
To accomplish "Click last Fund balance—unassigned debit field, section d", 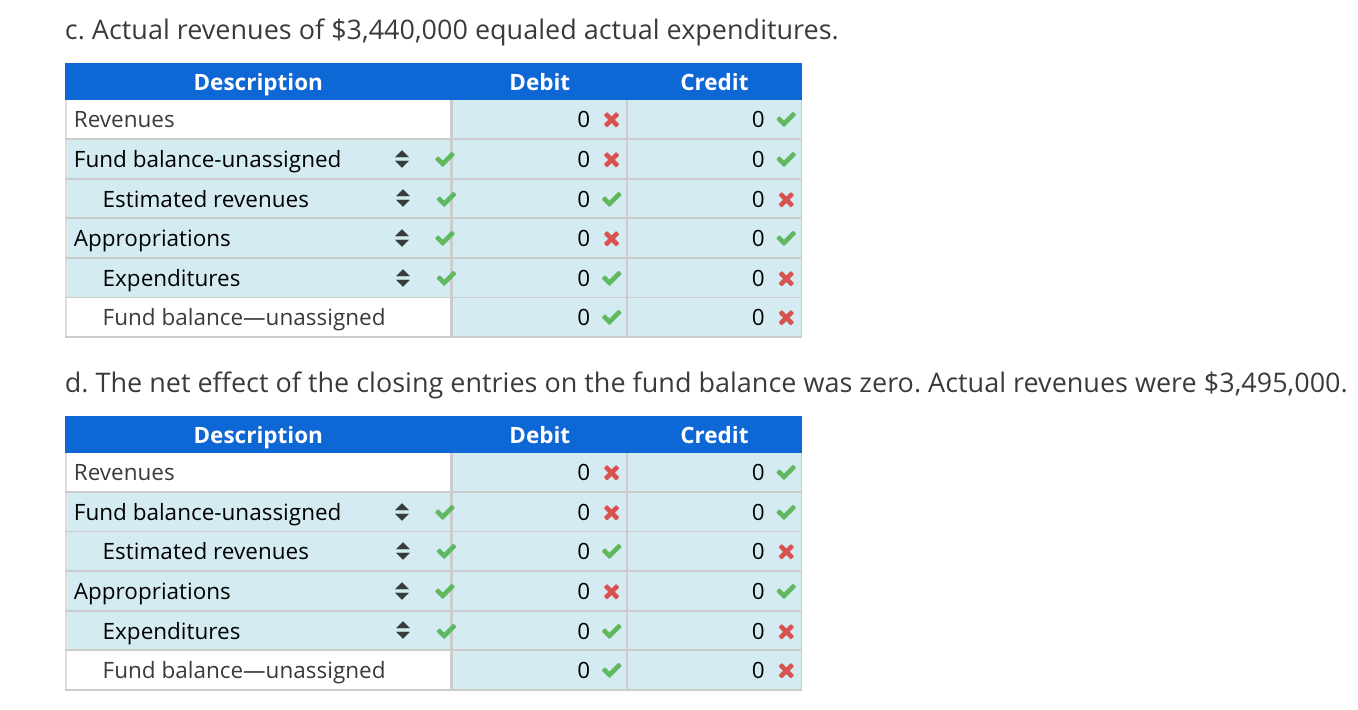I will coord(539,670).
